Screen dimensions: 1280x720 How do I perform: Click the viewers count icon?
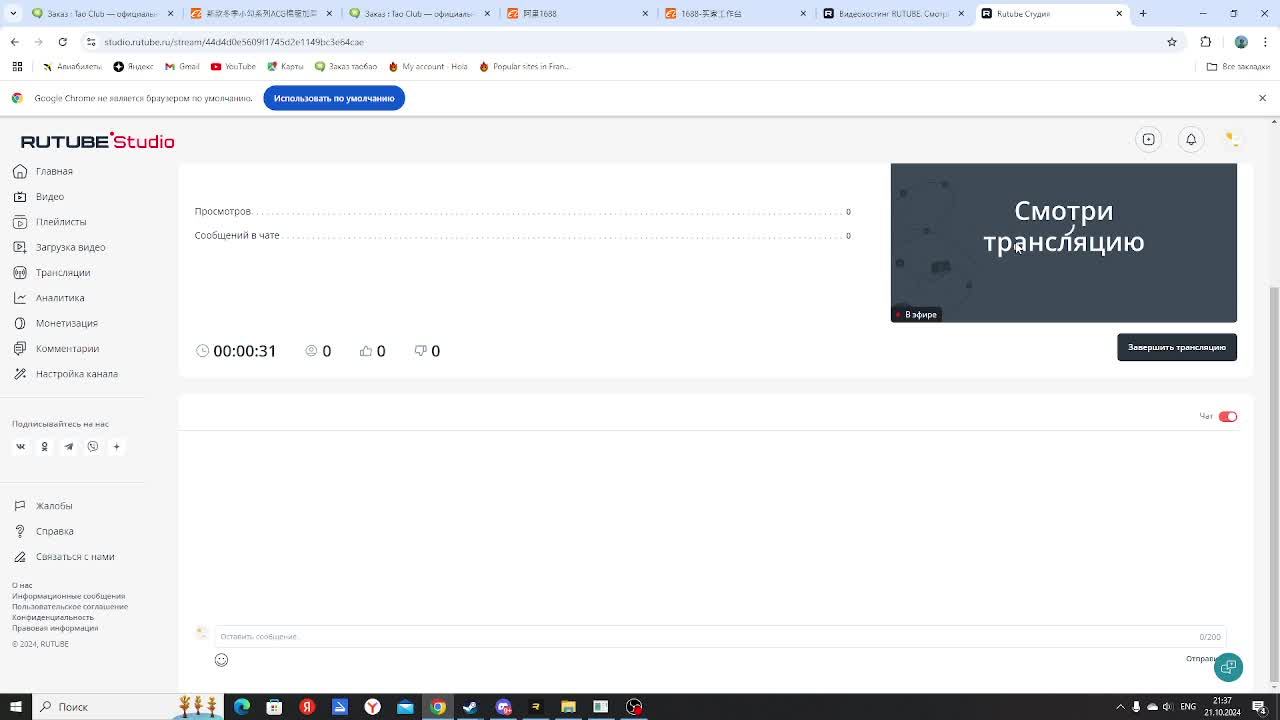(x=311, y=351)
